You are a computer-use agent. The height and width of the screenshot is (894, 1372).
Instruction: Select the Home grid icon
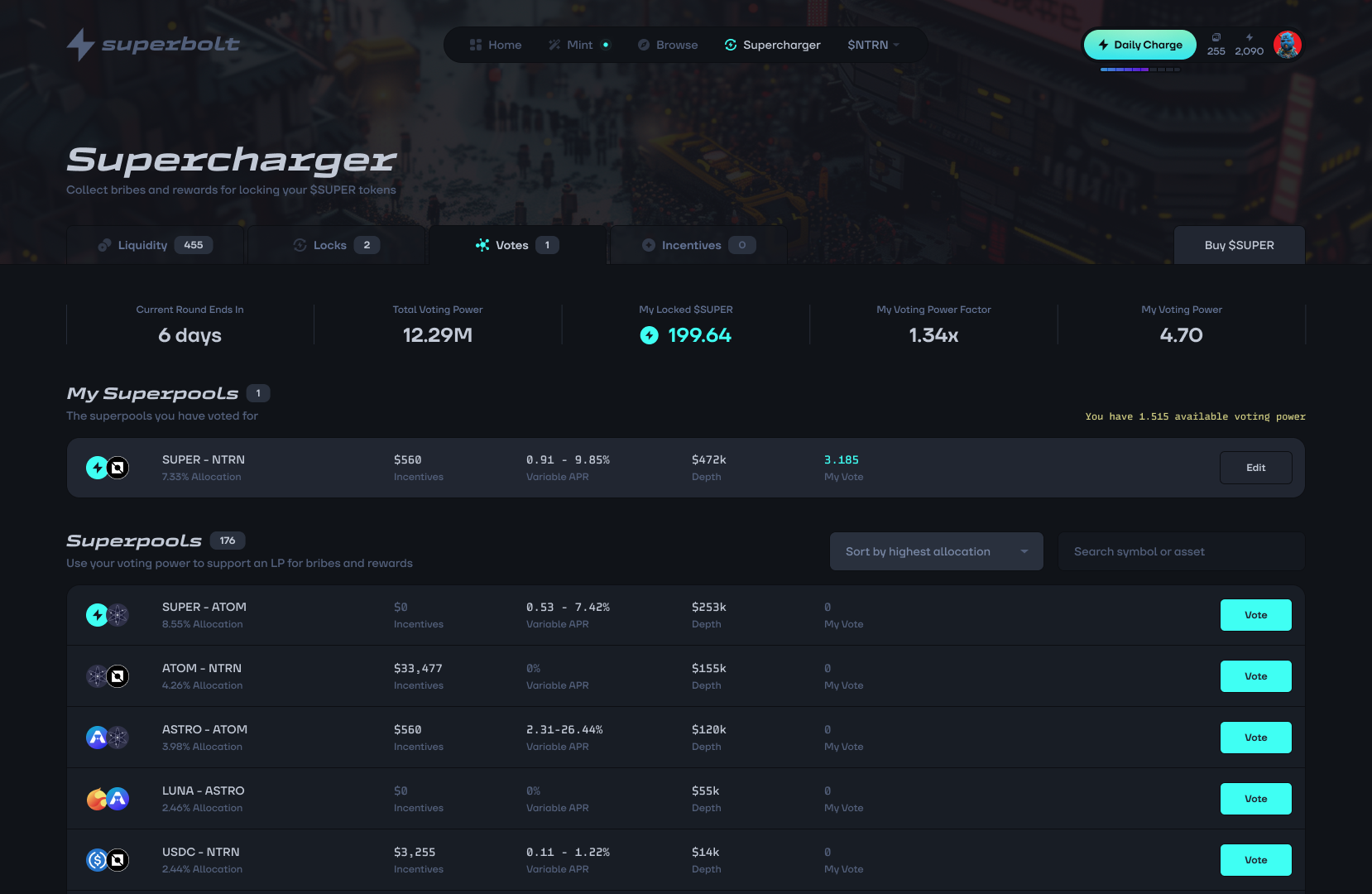pos(476,45)
